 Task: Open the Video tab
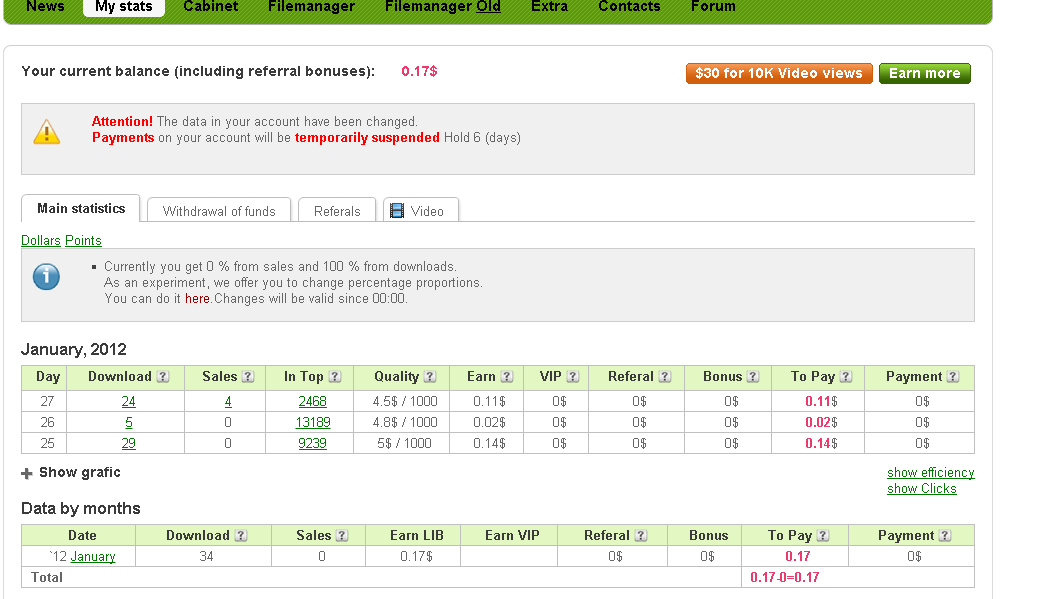click(x=421, y=211)
